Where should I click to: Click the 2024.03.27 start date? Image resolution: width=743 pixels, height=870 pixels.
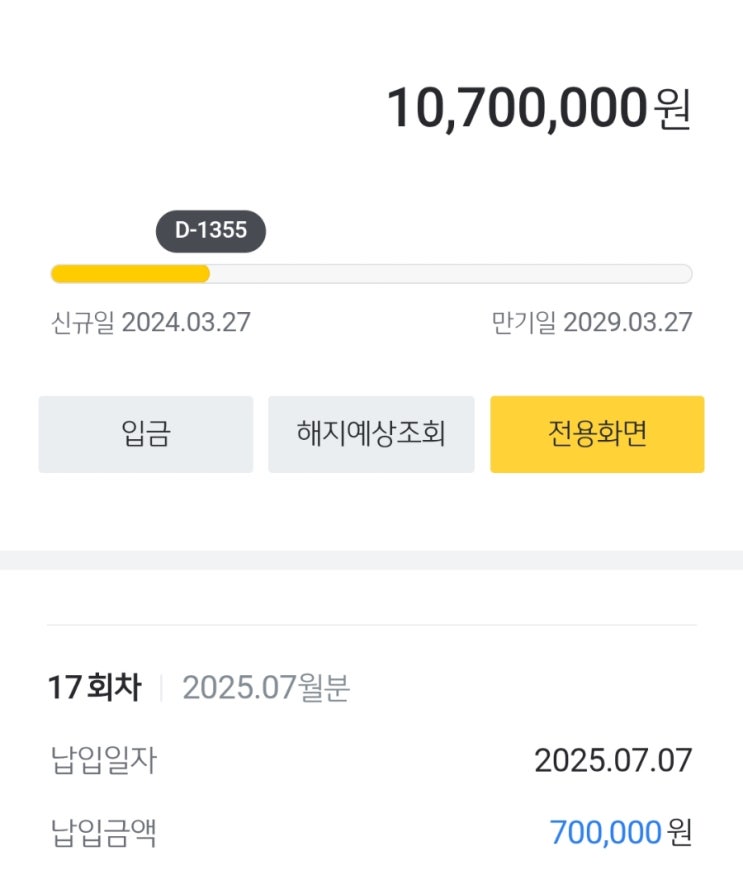(186, 323)
